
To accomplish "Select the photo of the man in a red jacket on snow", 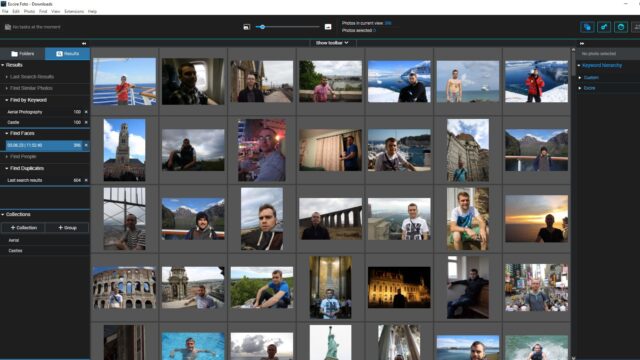I will click(x=536, y=81).
